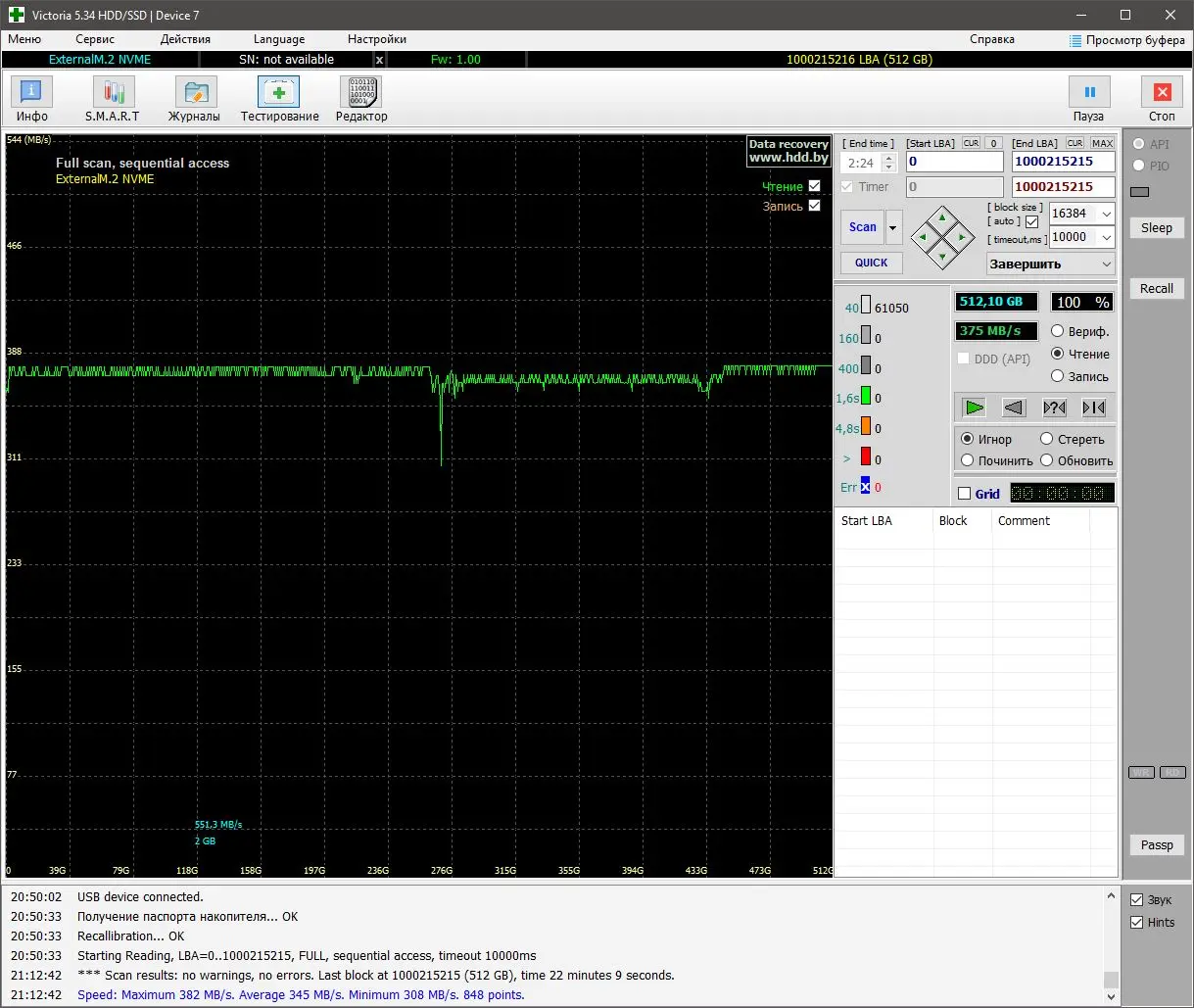
Task: Open the Language menu
Action: coord(279,39)
